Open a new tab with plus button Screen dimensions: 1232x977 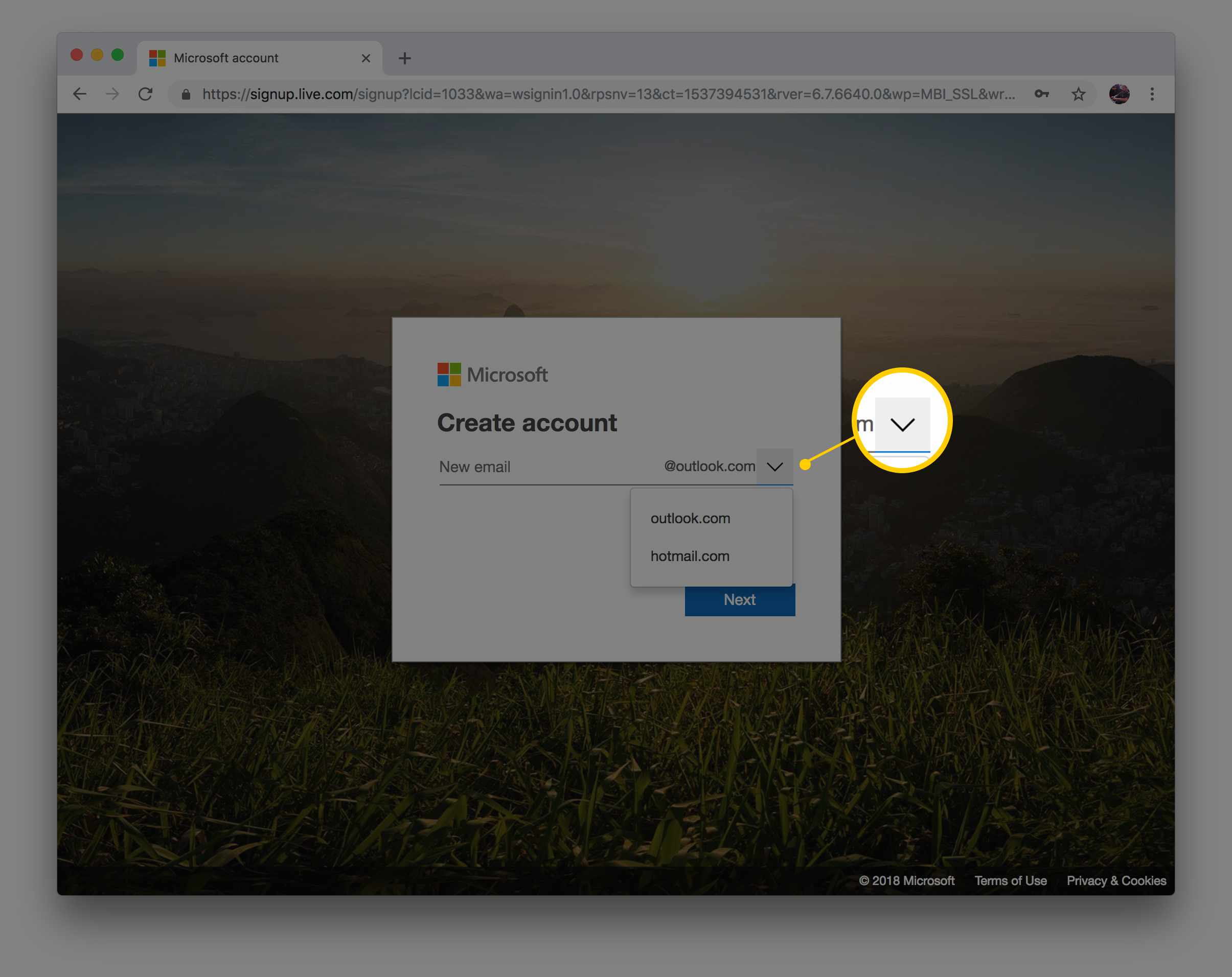[x=404, y=58]
